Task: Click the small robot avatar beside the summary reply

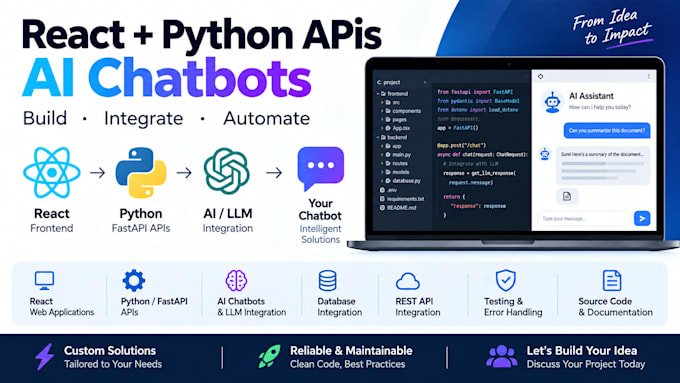Action: tap(545, 154)
